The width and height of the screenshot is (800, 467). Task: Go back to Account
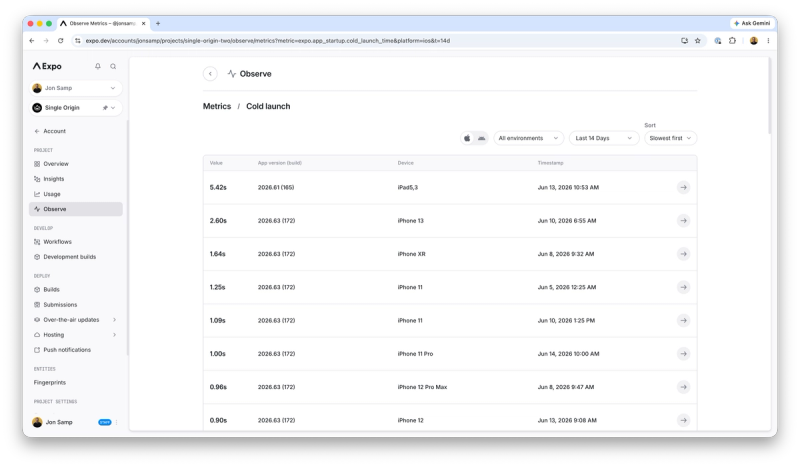[50, 131]
